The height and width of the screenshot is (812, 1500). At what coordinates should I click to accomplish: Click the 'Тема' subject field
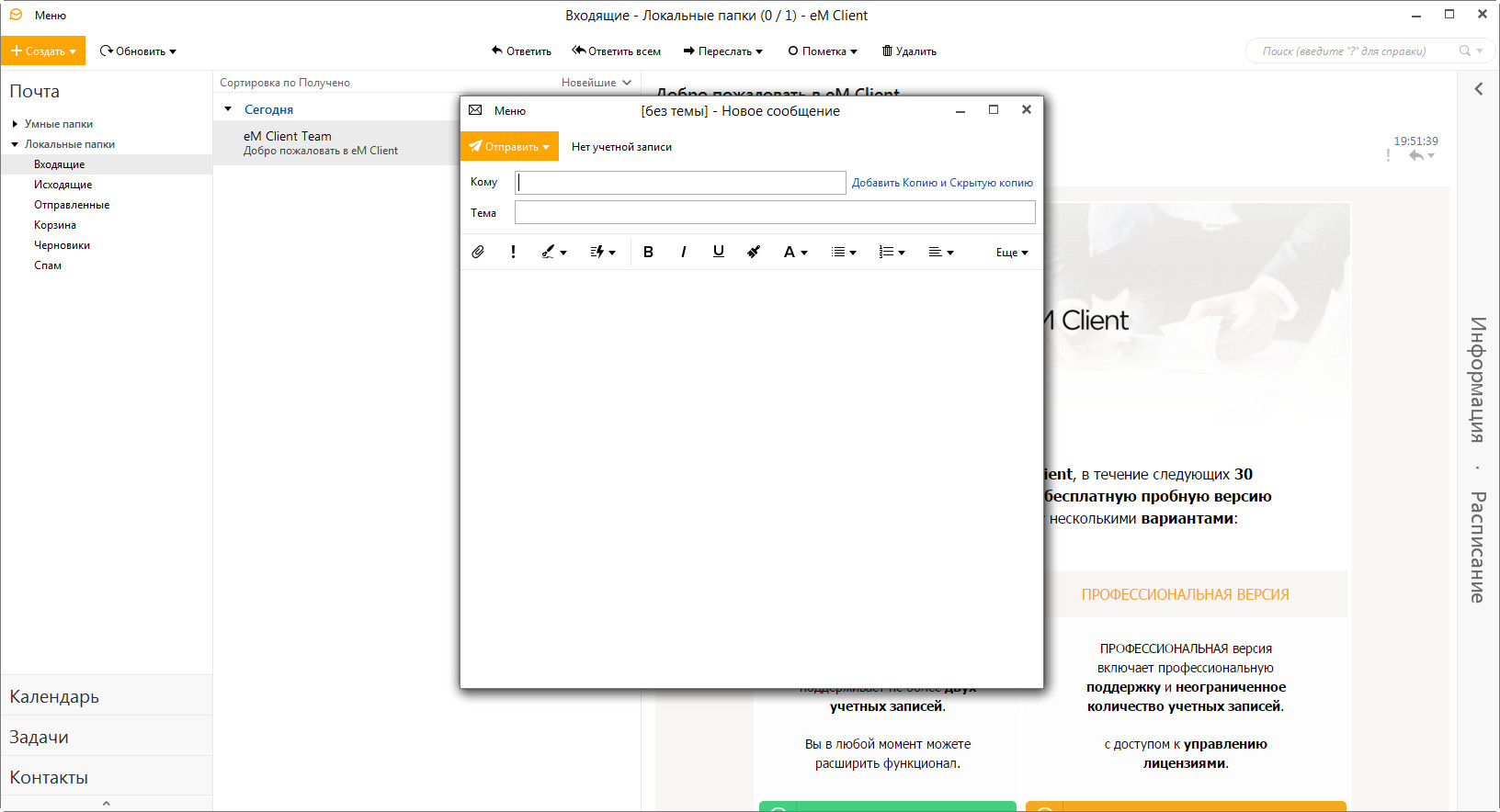[775, 213]
